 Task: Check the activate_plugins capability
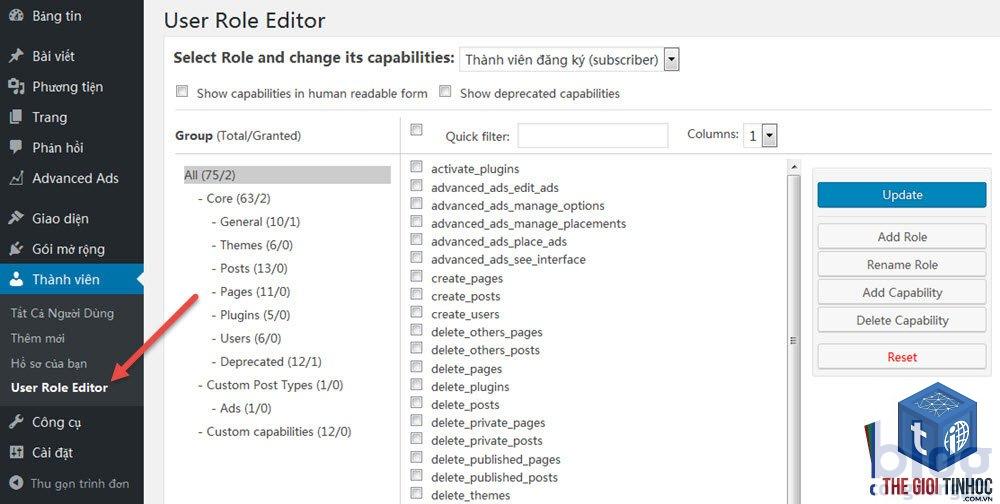[x=416, y=167]
